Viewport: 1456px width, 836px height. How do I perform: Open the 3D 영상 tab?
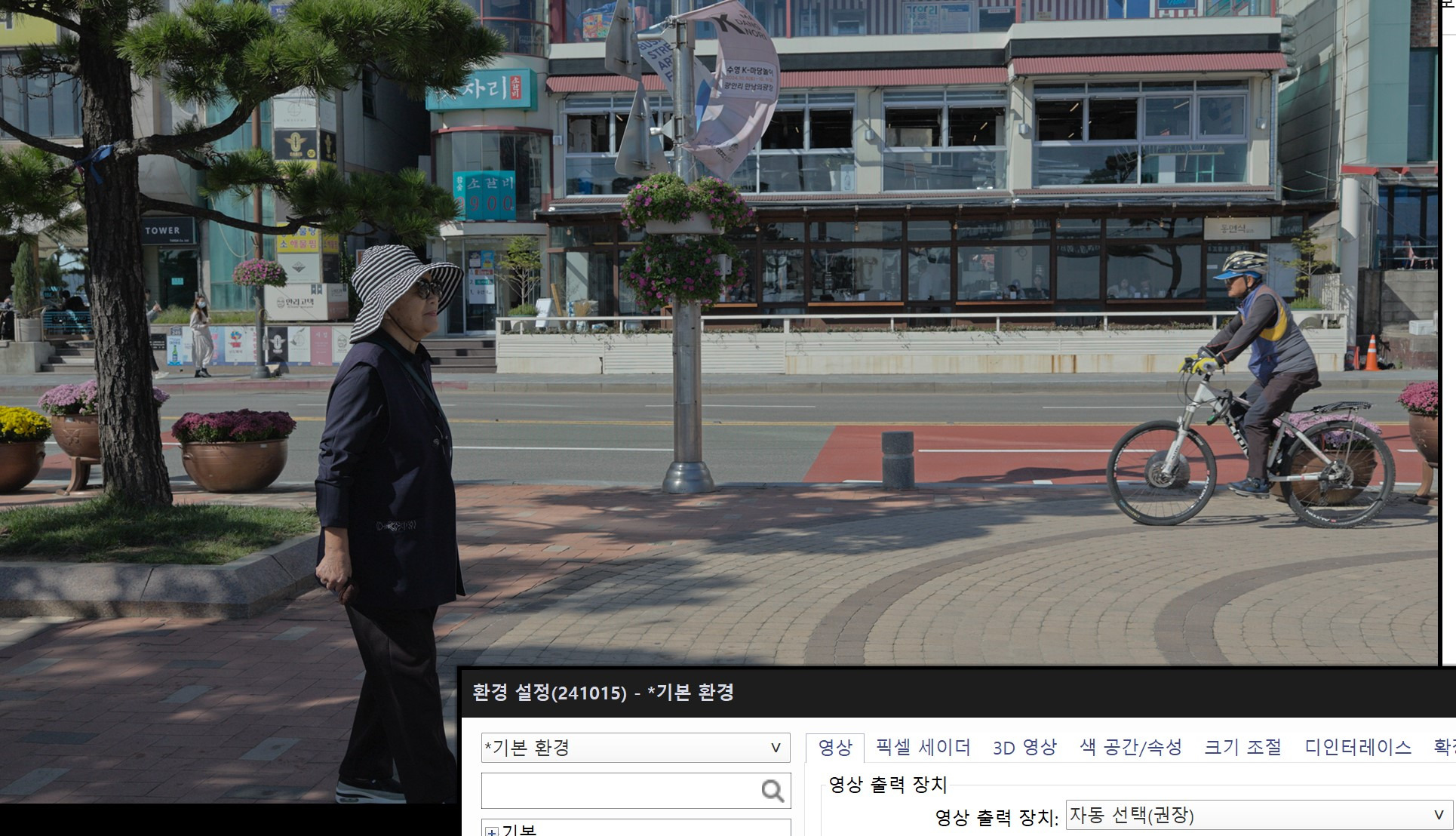point(1024,748)
